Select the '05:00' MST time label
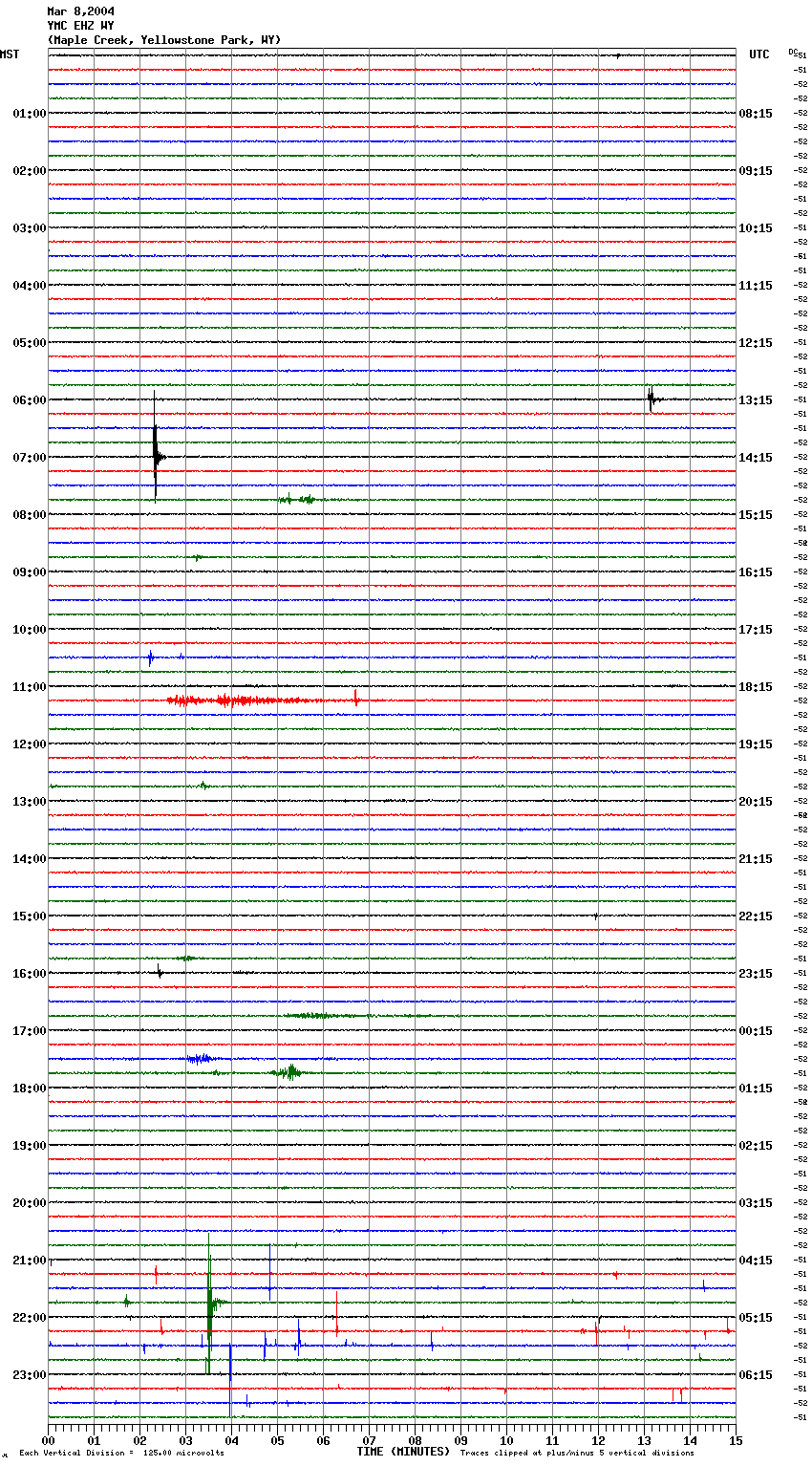Viewport: 812px width, 1466px height. tap(30, 343)
